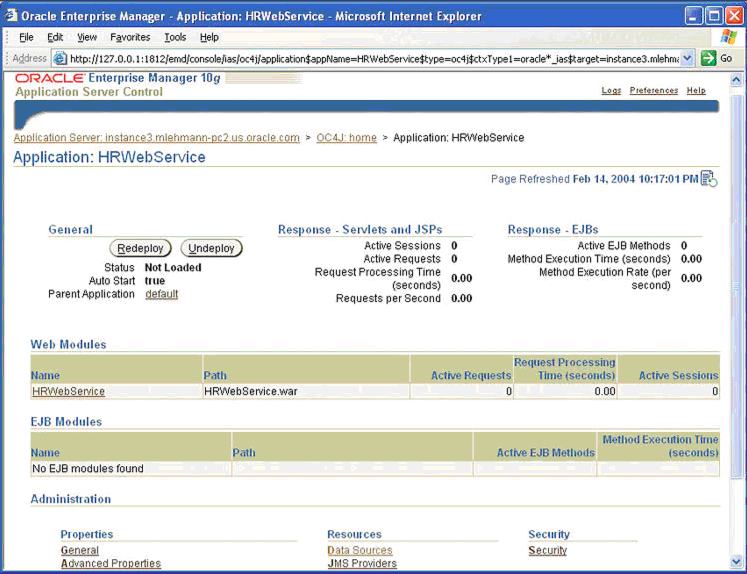Open Data Sources under Resources
The image size is (747, 574).
(359, 550)
